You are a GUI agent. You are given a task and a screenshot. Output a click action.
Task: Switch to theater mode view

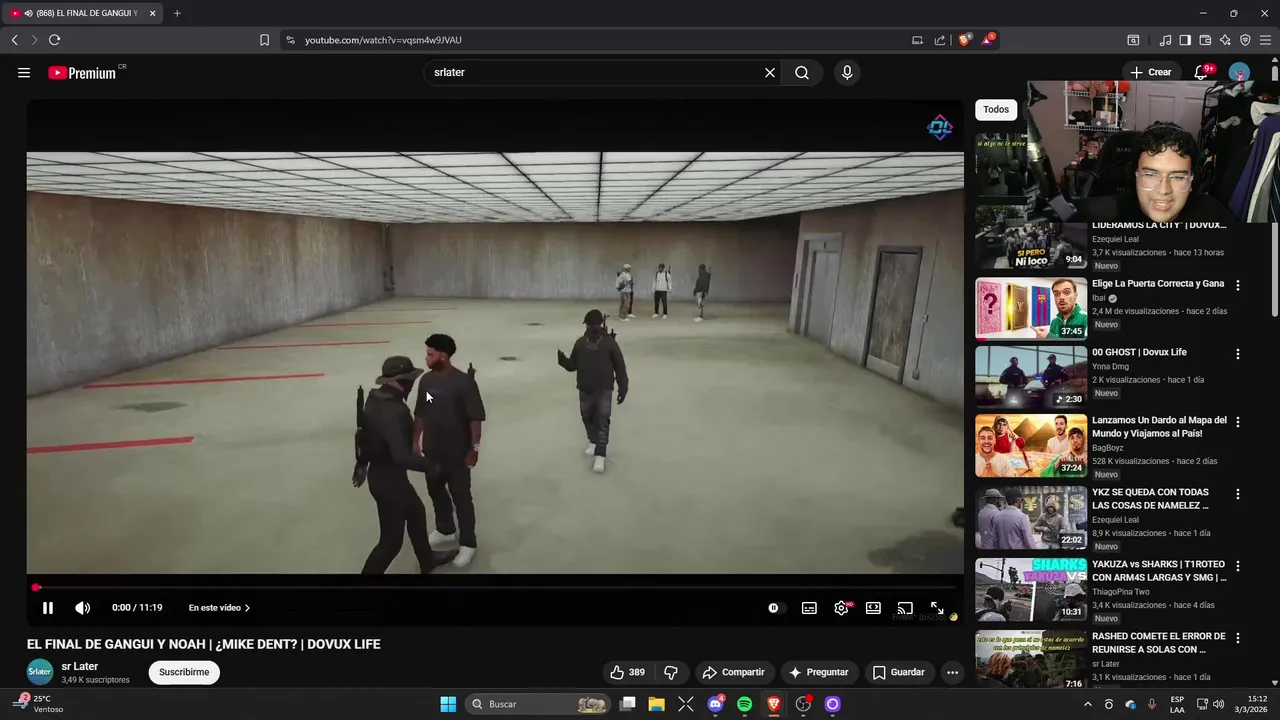[x=873, y=608]
